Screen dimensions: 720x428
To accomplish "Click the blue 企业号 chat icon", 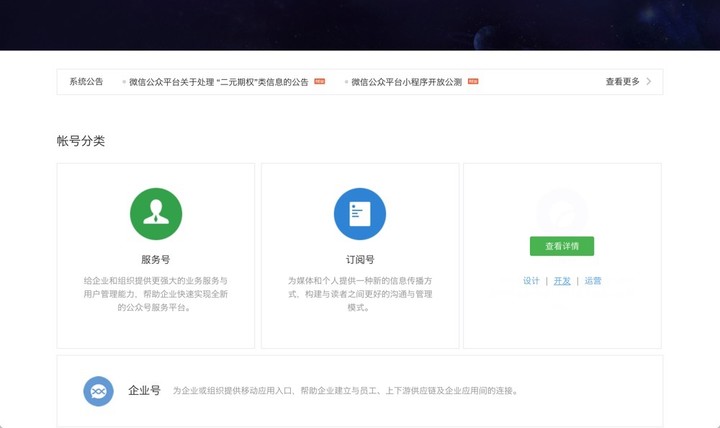I will point(98,391).
